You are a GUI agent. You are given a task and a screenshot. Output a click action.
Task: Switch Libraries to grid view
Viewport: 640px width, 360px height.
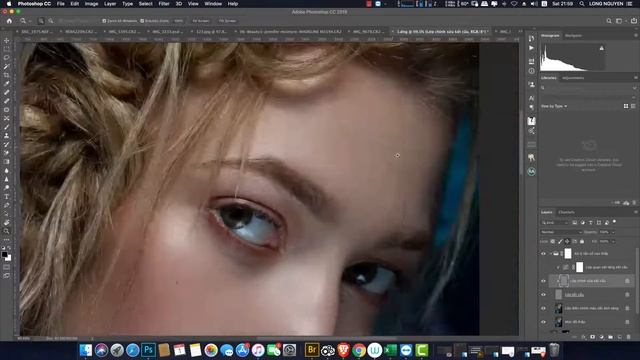tap(626, 106)
